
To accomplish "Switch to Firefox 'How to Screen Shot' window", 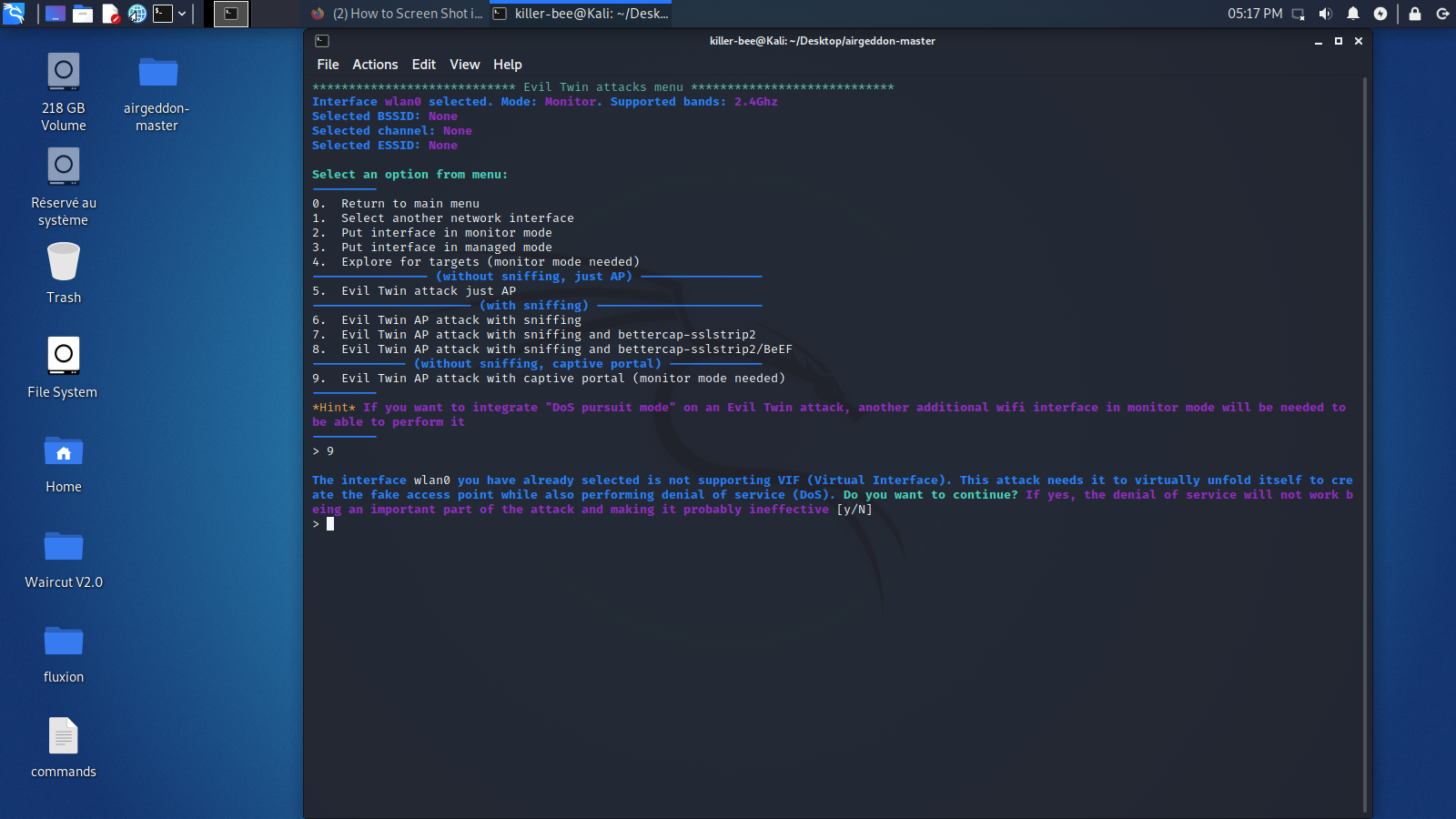I will coord(398,14).
